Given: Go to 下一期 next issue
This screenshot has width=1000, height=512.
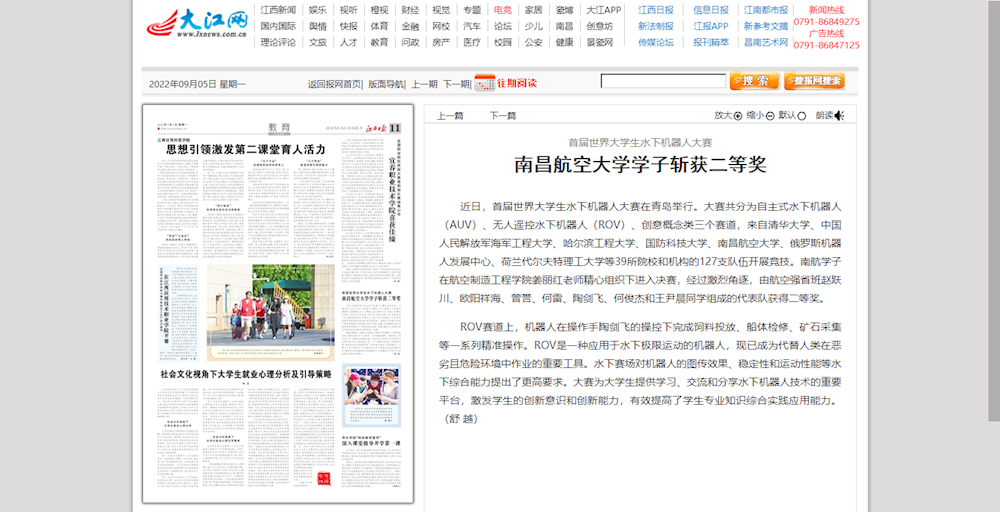Looking at the screenshot, I should click(x=456, y=84).
